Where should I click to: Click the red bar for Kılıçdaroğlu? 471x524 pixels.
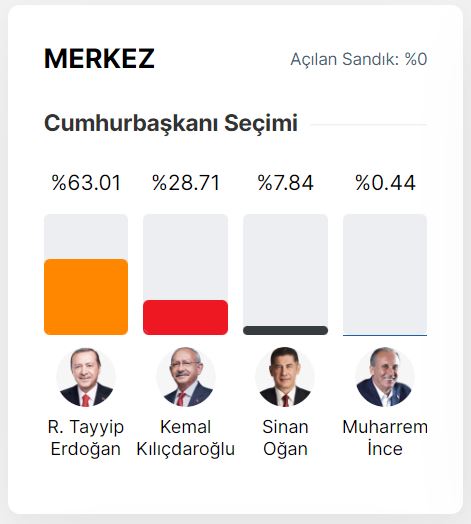pos(186,317)
